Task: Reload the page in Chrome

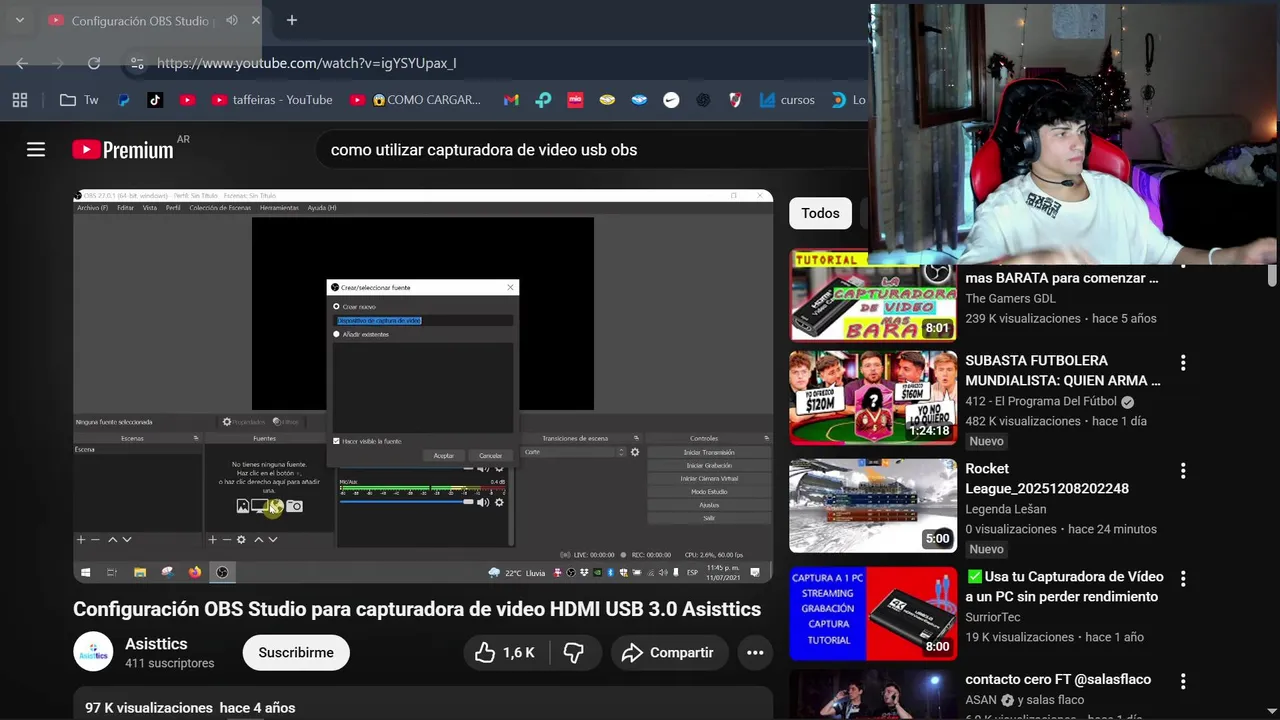Action: click(x=94, y=63)
